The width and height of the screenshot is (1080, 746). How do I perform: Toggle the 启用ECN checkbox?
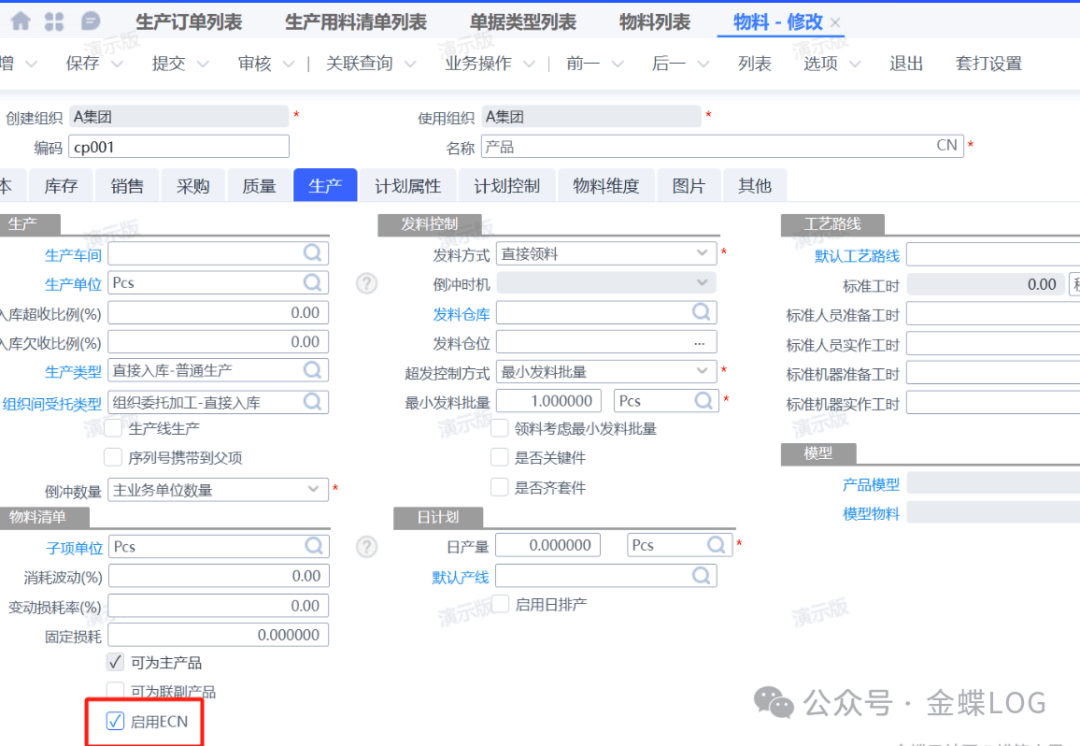click(x=115, y=721)
